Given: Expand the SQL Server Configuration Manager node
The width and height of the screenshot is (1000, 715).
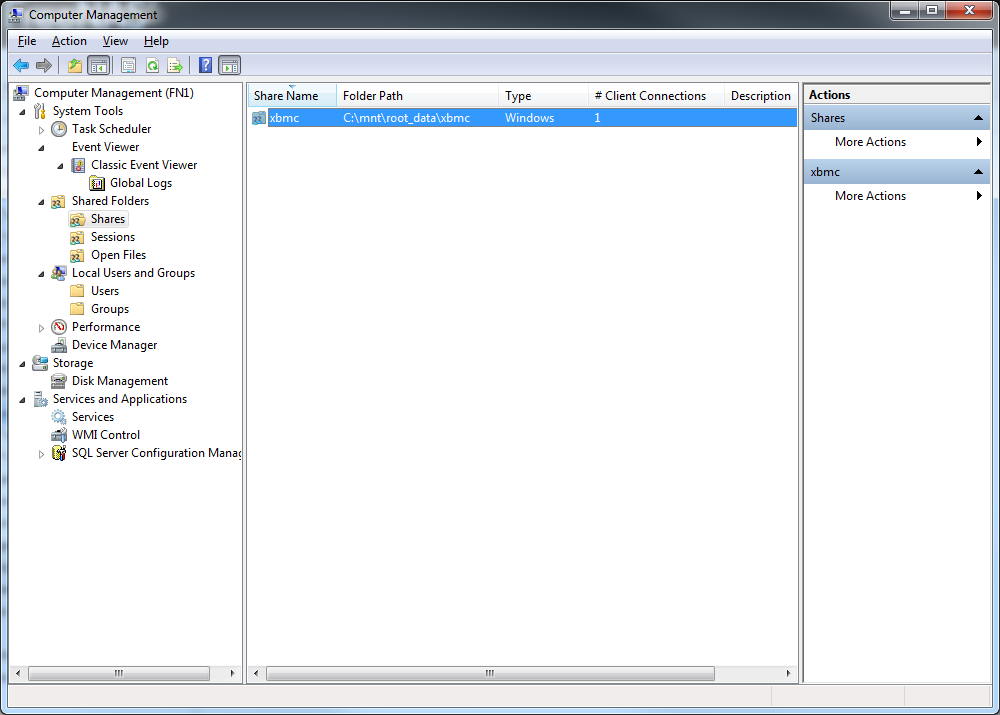Looking at the screenshot, I should coord(41,454).
